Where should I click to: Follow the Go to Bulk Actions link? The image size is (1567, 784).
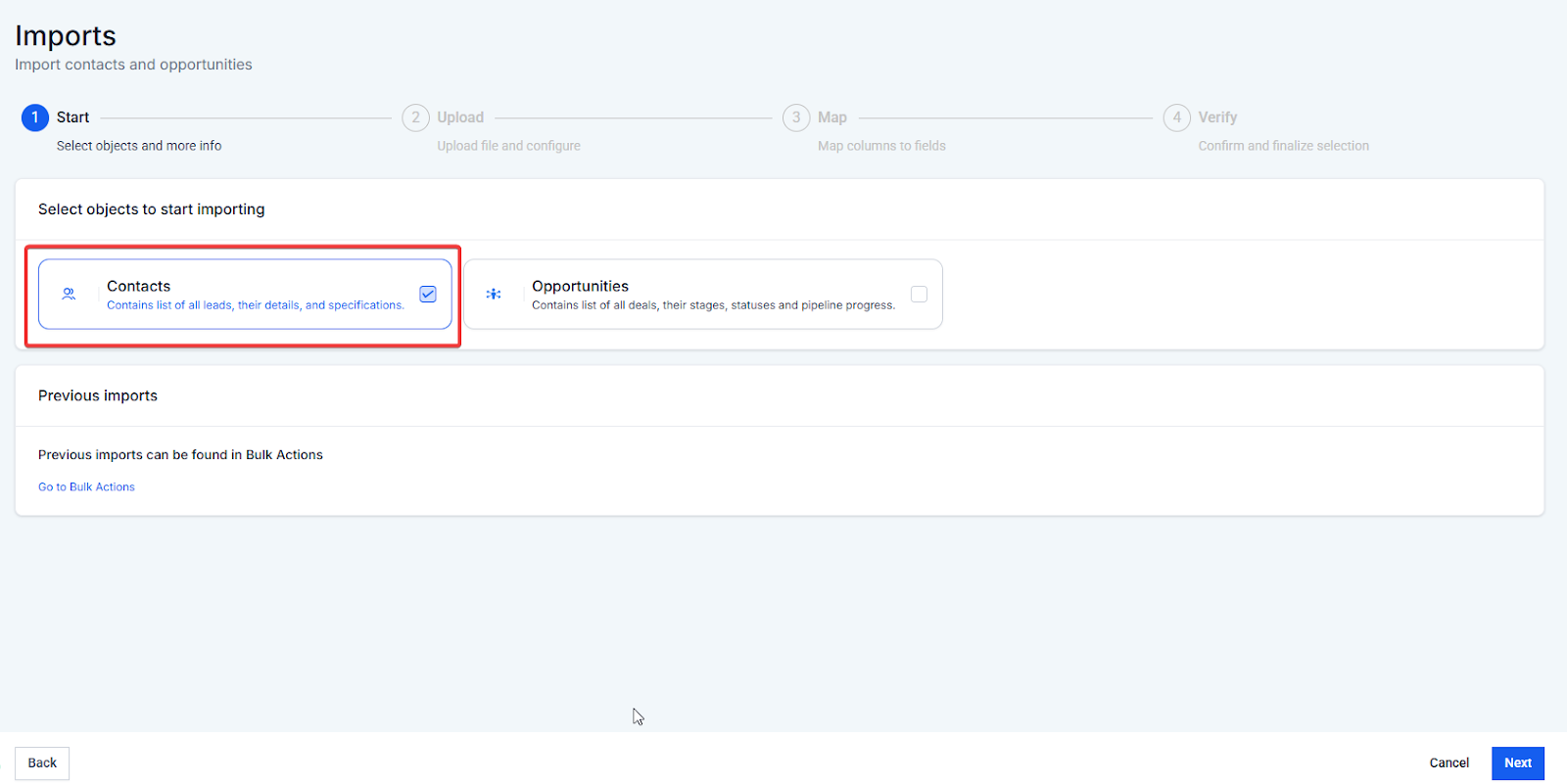[86, 486]
